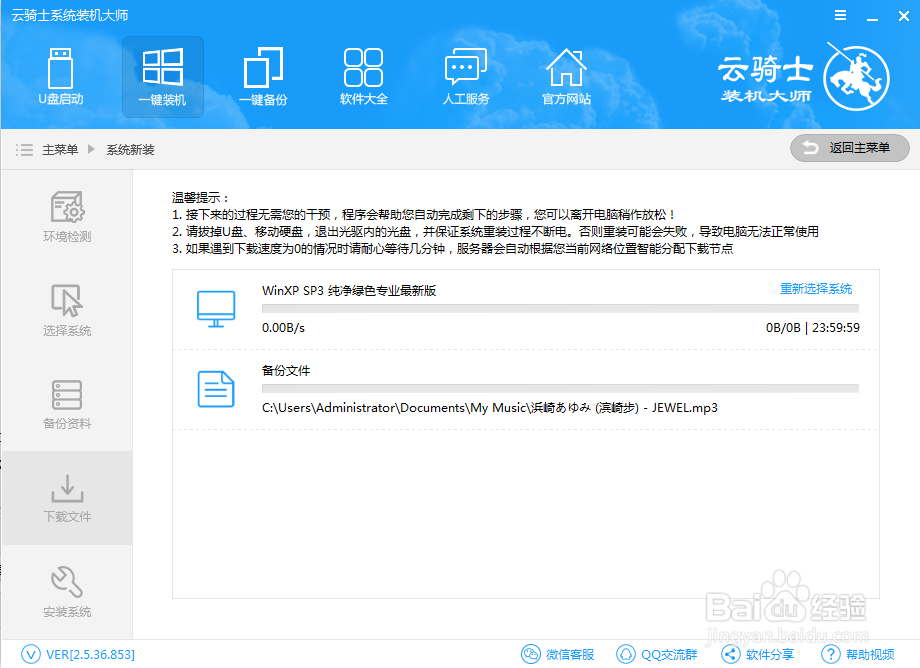Open 选择系统 system selection step

[66, 309]
